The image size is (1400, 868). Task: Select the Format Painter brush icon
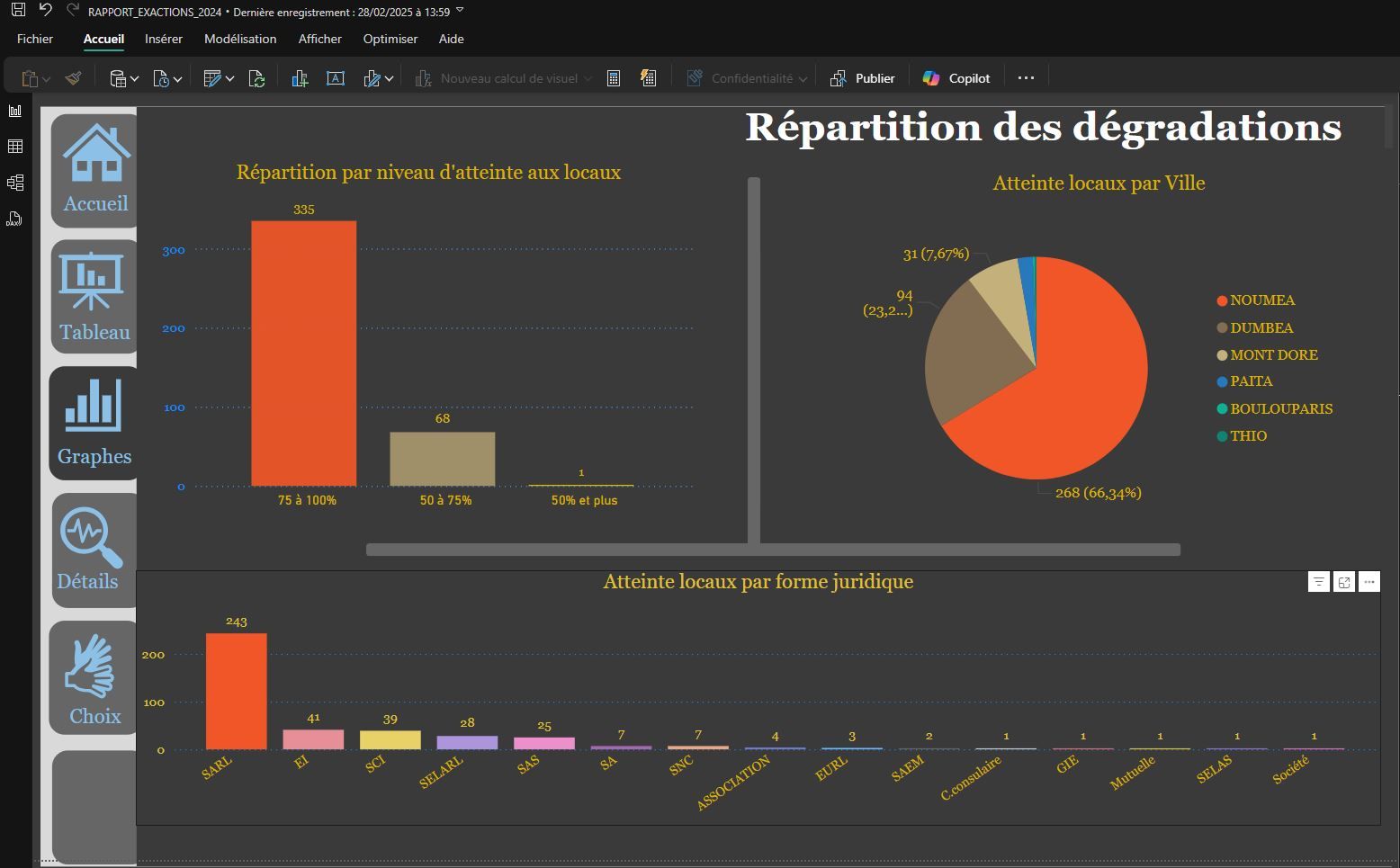coord(74,78)
